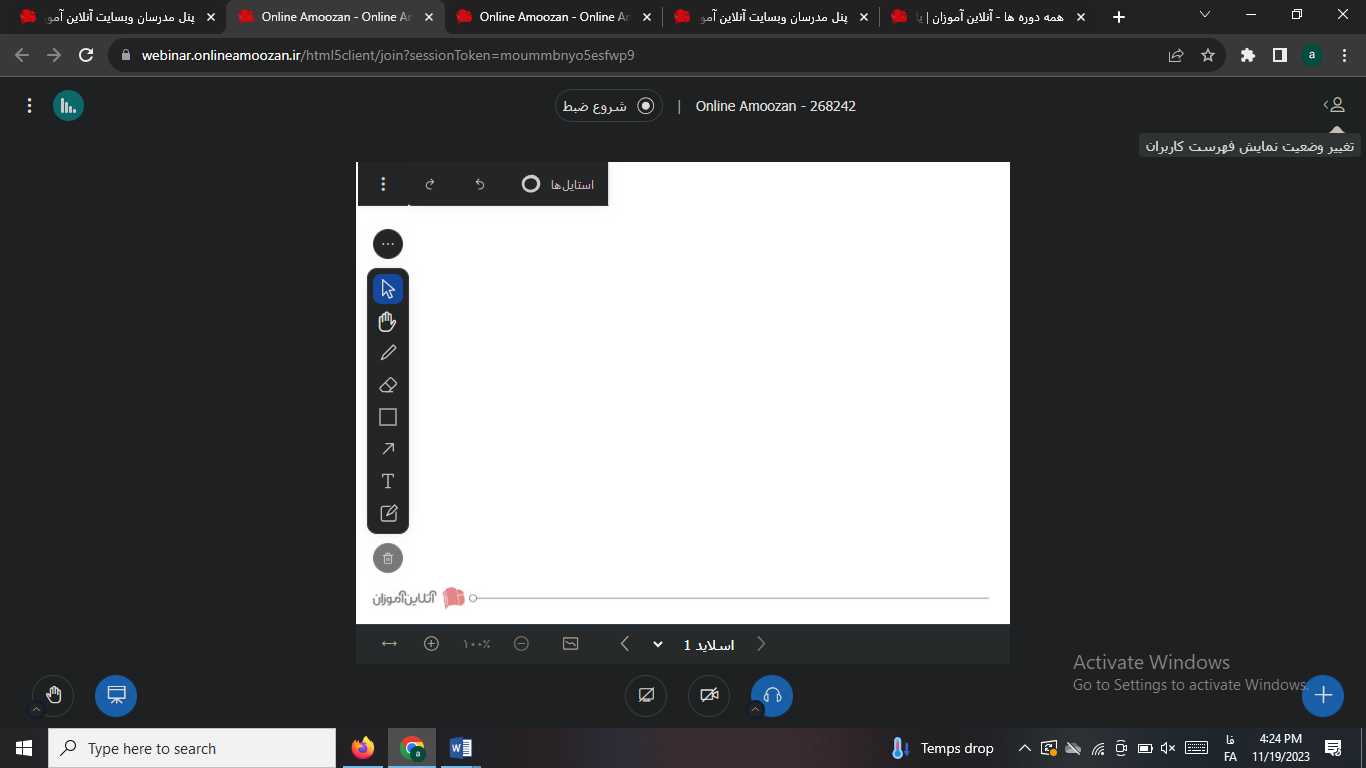
Task: Click the zoom in plus control
Action: (431, 644)
